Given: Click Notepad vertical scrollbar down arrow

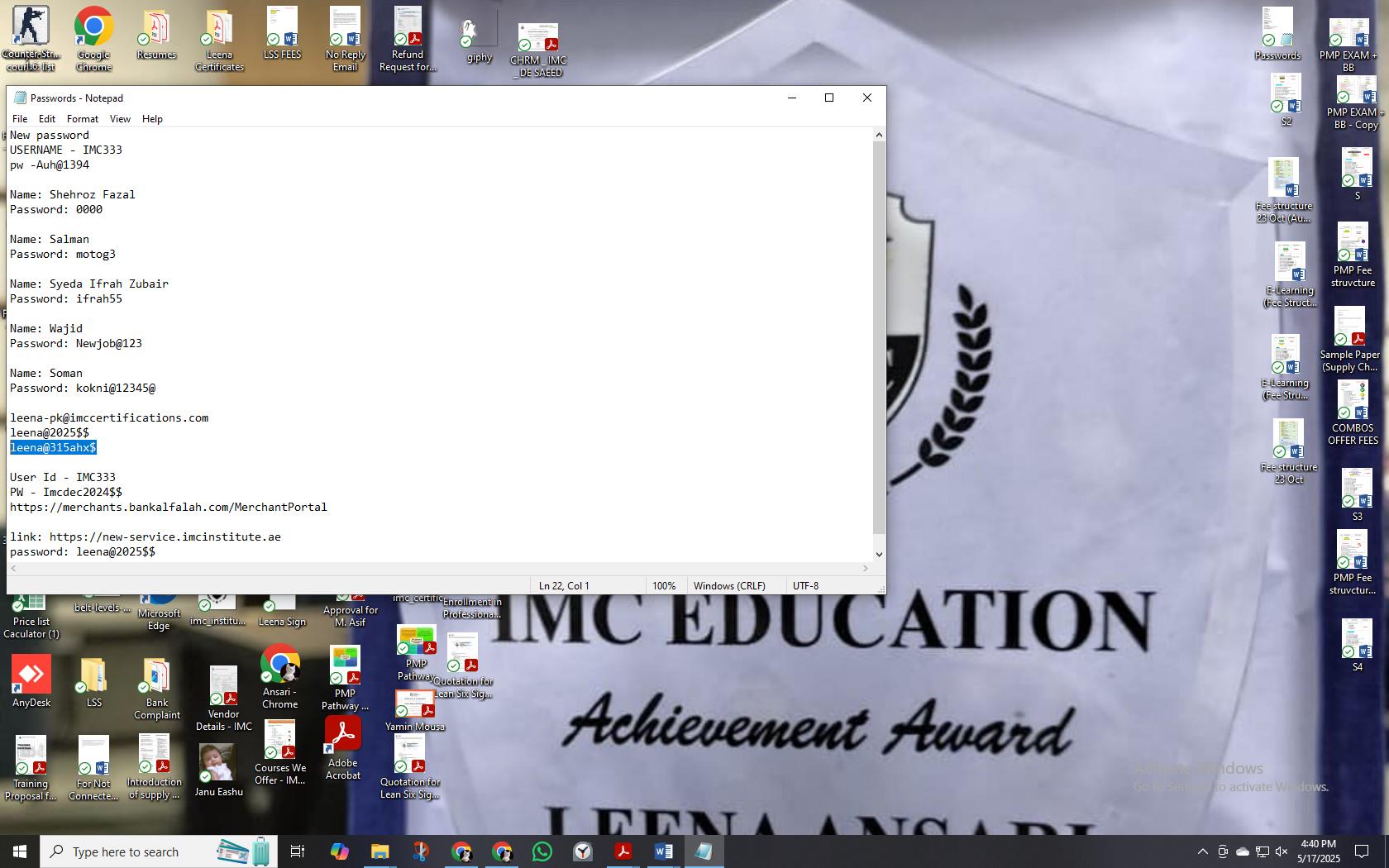Looking at the screenshot, I should 879,555.
